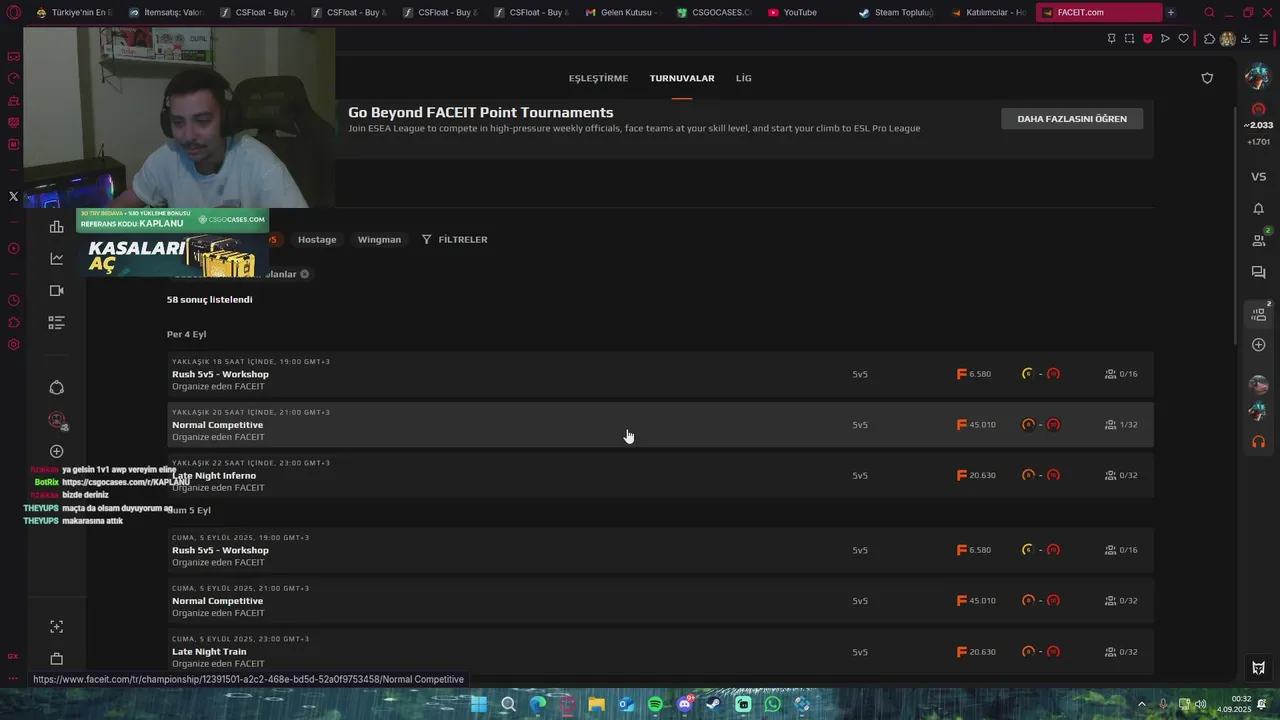Open Spotify from the taskbar

point(655,704)
